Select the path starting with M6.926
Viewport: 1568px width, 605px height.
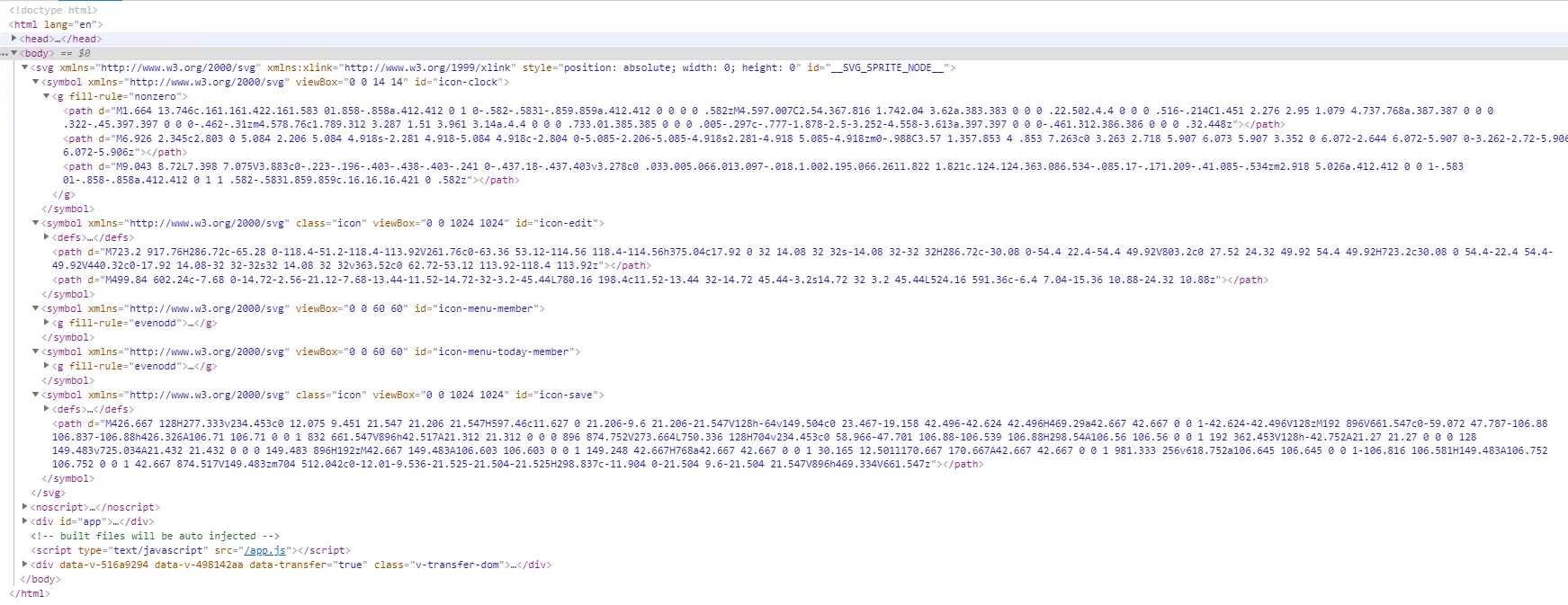(815, 146)
